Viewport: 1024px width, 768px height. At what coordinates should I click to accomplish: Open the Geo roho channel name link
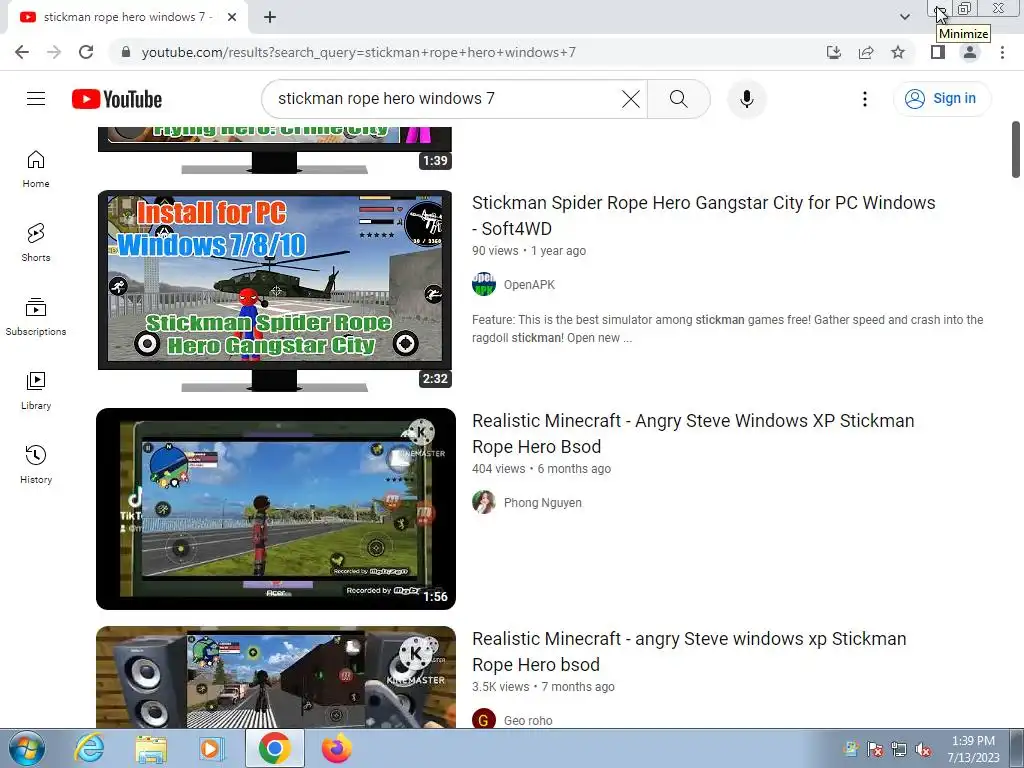click(x=528, y=720)
